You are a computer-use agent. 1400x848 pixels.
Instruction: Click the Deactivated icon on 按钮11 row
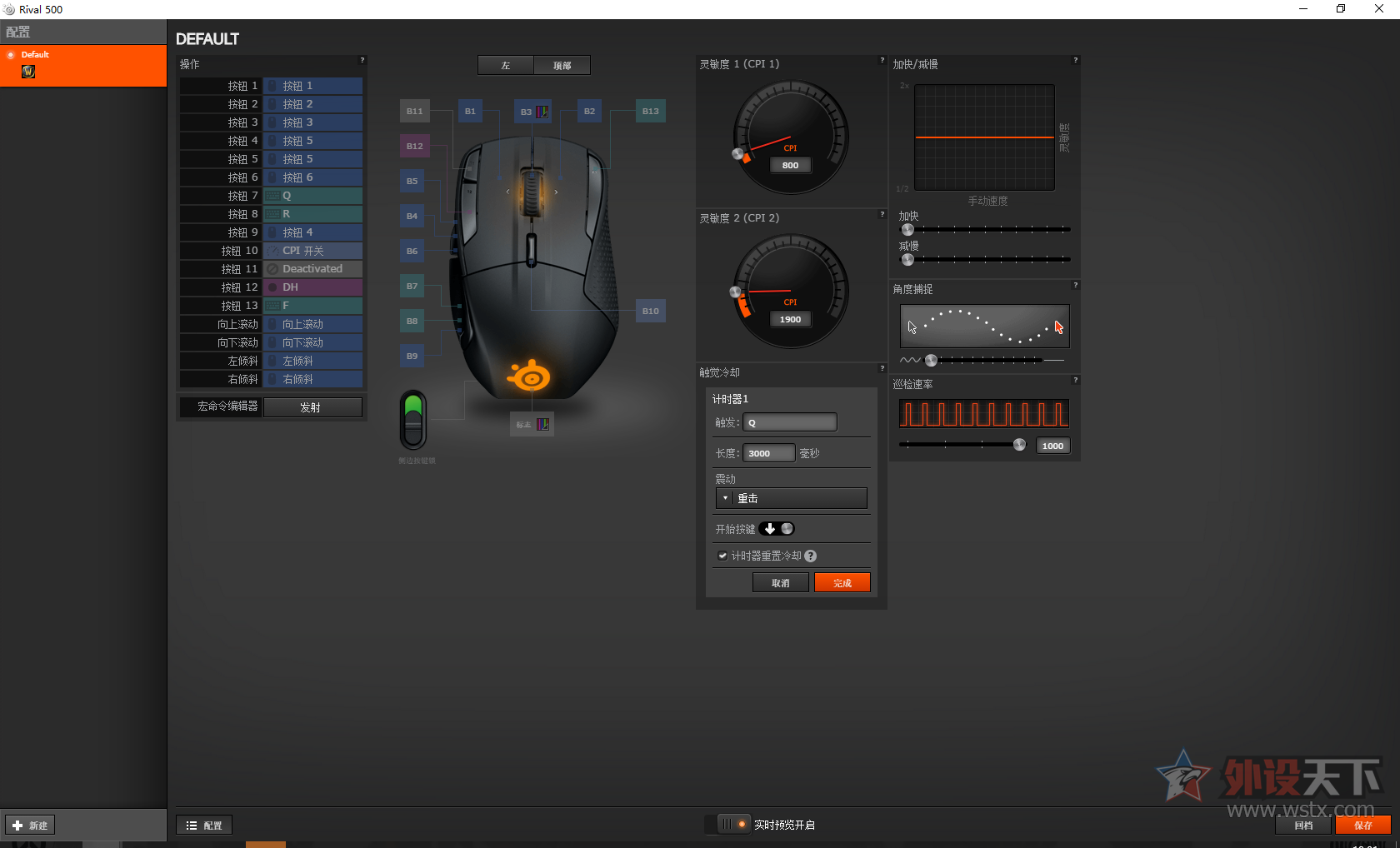point(274,268)
